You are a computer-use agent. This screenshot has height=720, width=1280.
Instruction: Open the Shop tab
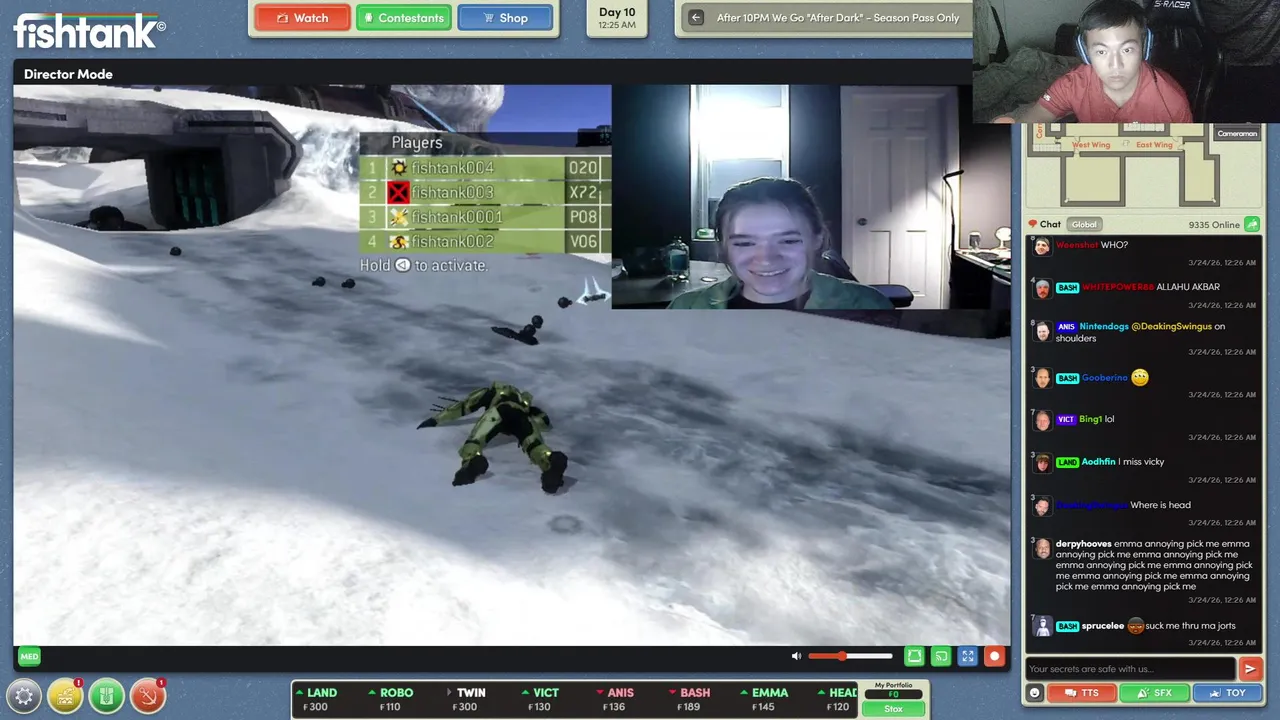click(505, 18)
